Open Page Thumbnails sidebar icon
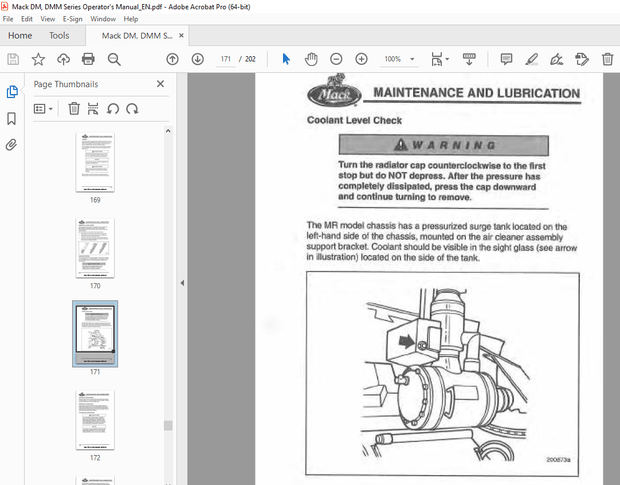The image size is (620, 485). (x=12, y=92)
